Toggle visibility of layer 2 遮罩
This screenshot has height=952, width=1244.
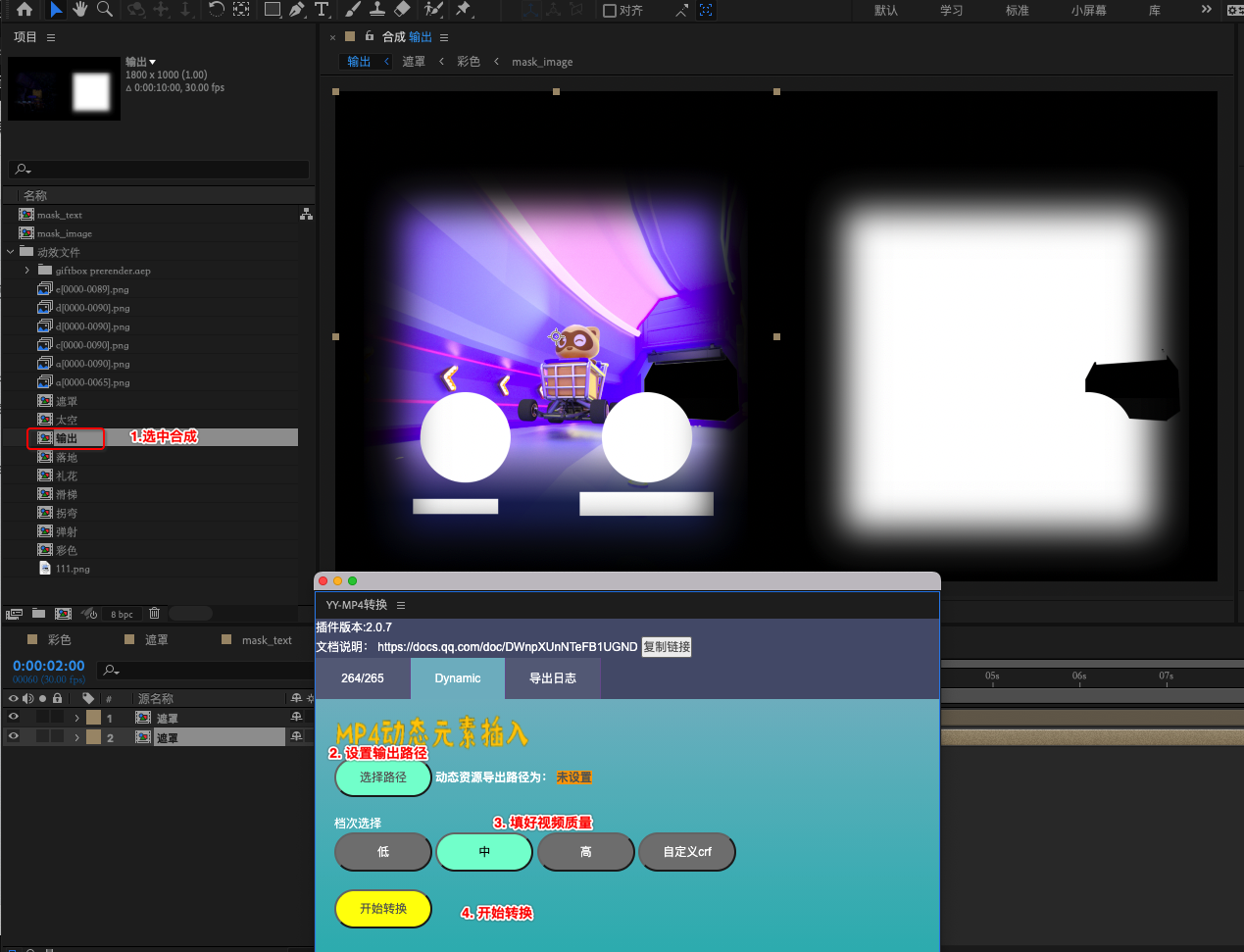point(14,737)
